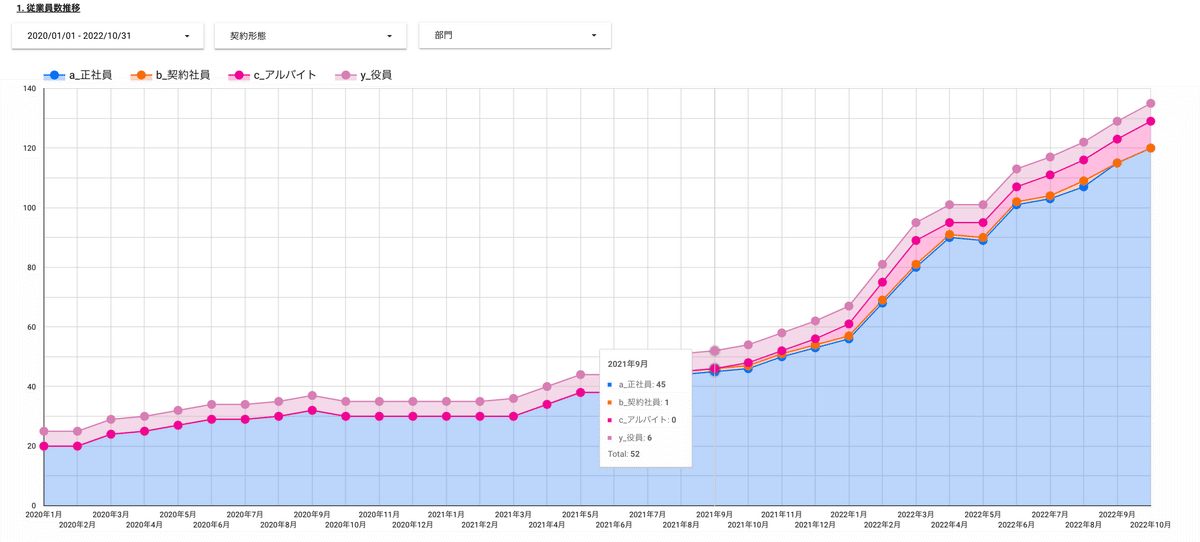Expand the 契約形態 filter dropdown

pos(310,36)
